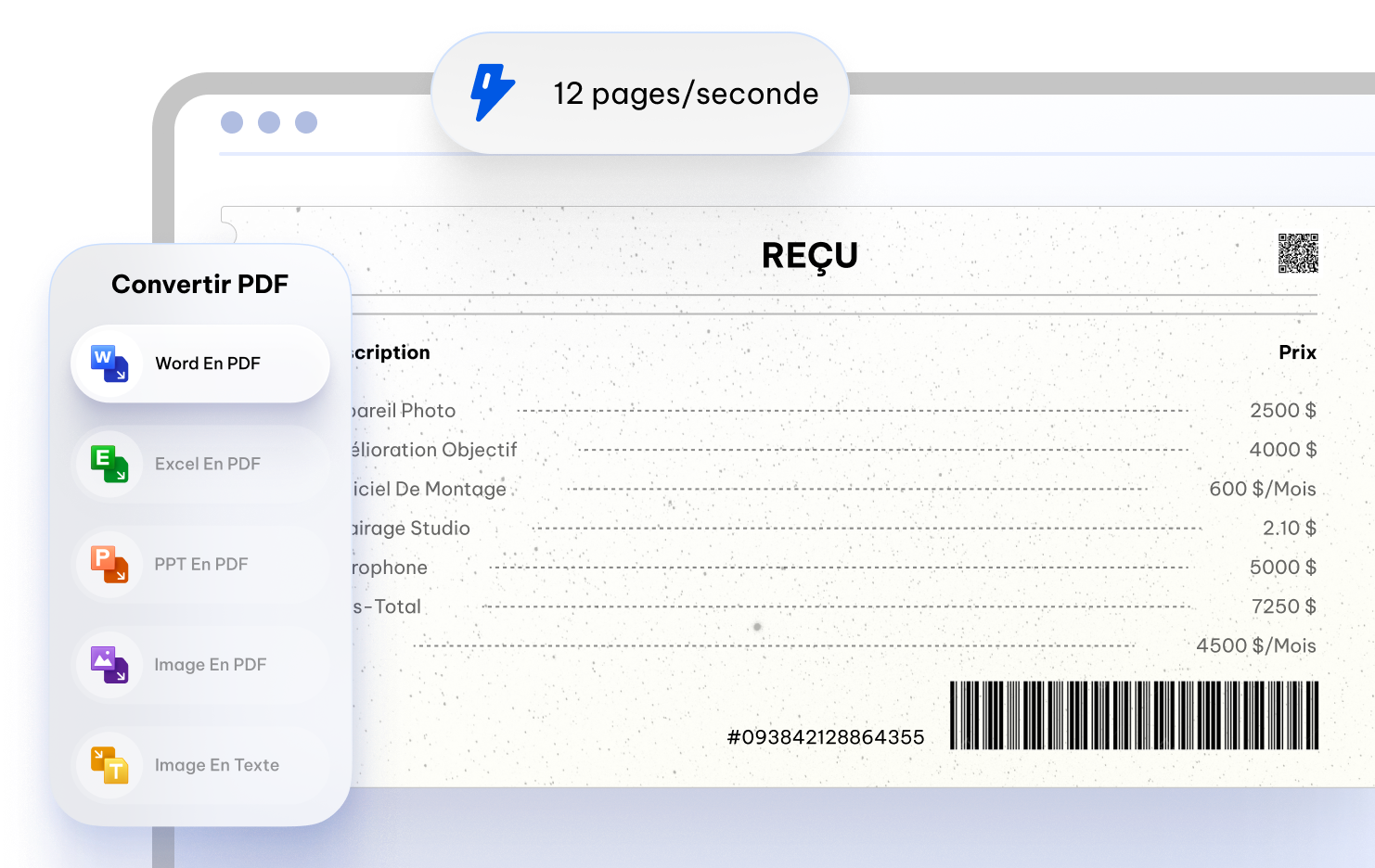Choose Excel En PDF conversion
The image size is (1375, 868).
point(200,464)
